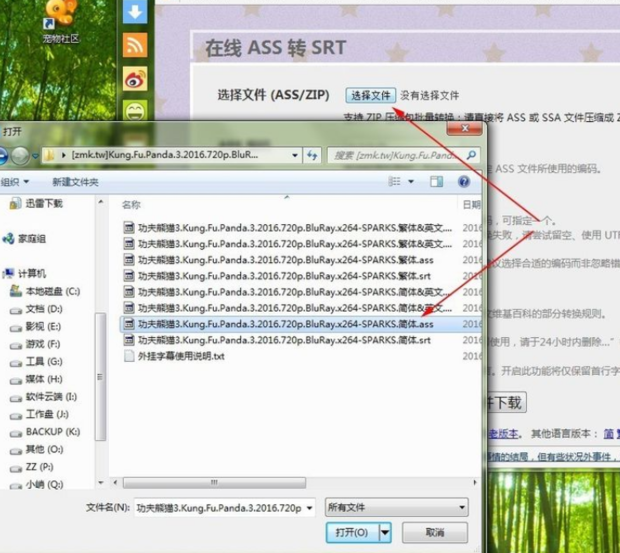Viewport: 620px width, 553px height.
Task: Open 工作盘 (J:) drive
Action: (x=40, y=414)
